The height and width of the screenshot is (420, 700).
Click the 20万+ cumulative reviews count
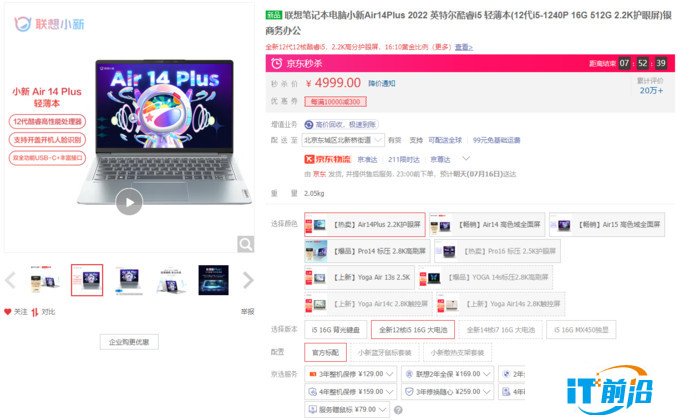point(651,91)
